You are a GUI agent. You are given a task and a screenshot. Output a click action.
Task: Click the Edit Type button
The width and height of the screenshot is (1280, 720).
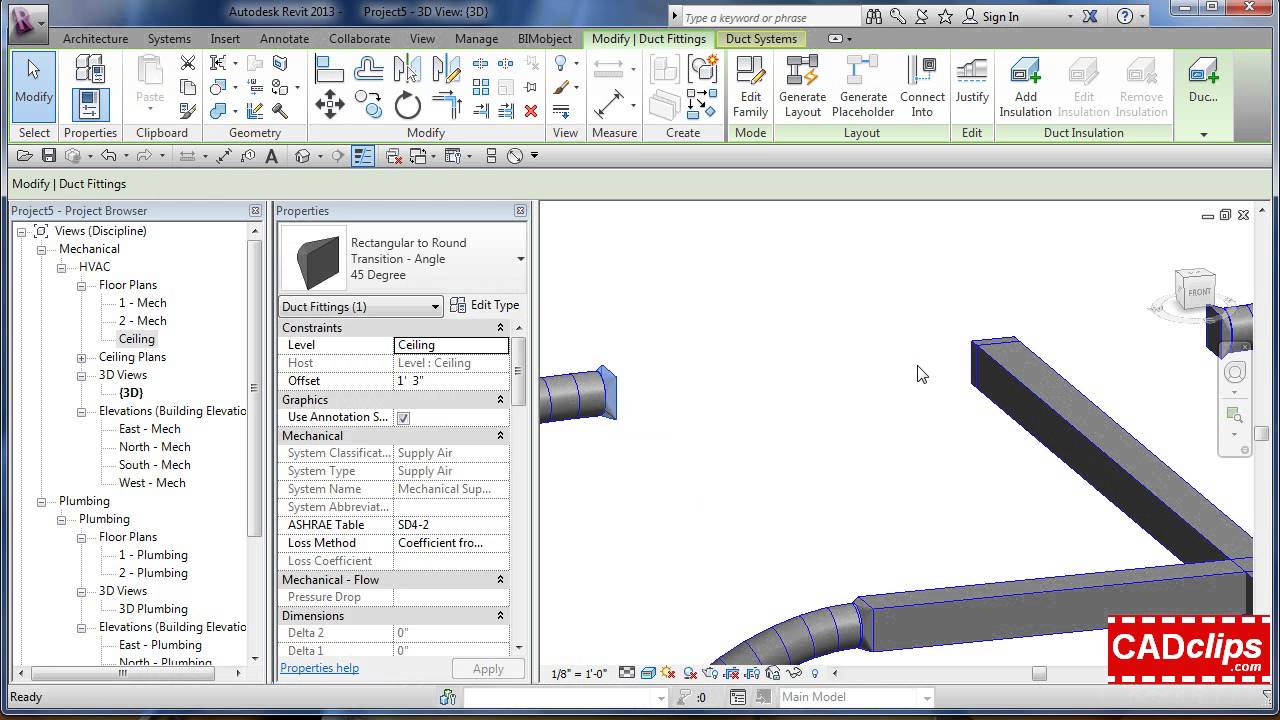pyautogui.click(x=485, y=305)
